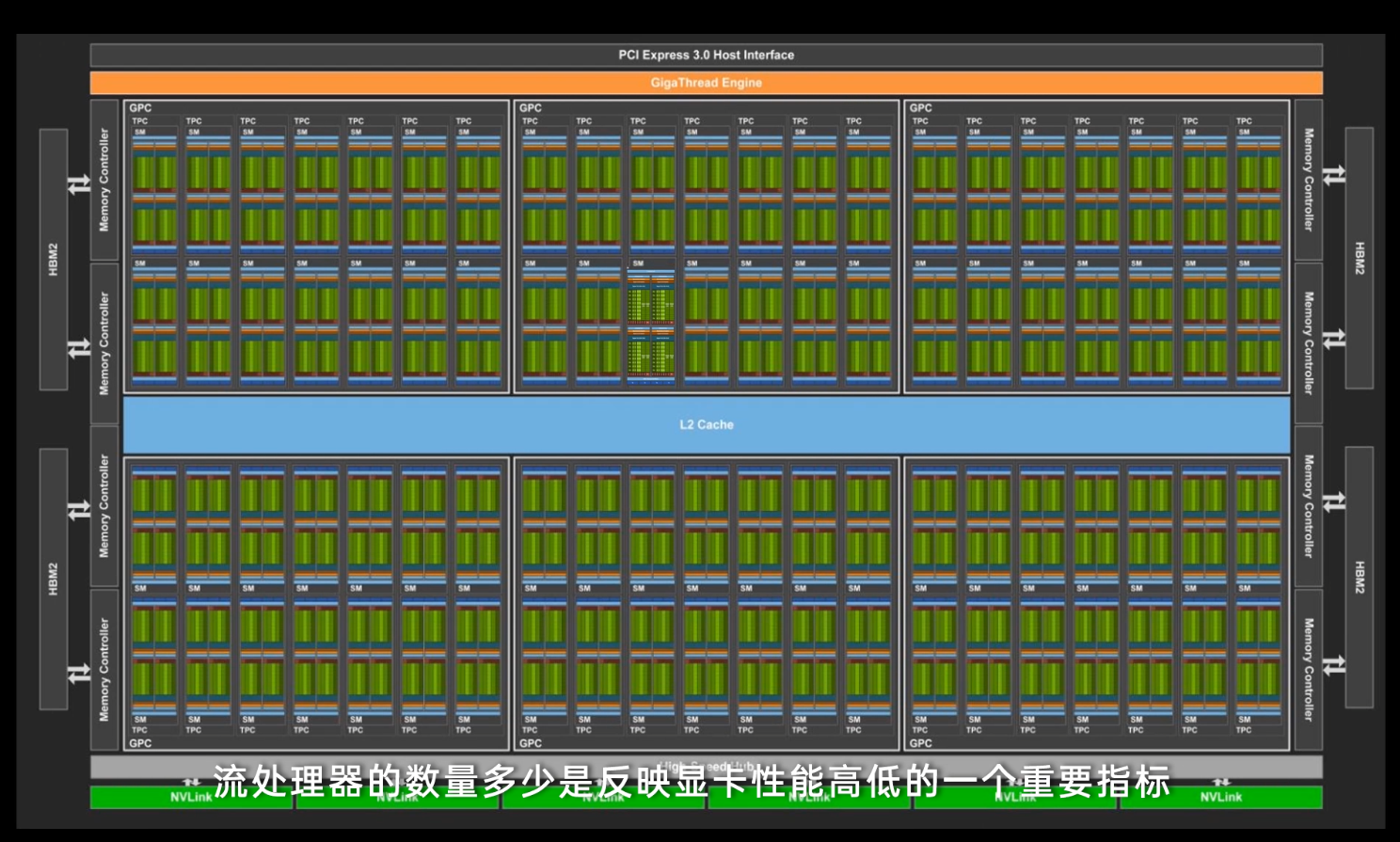Select the orange GigaThread Engine bar
This screenshot has width=1400, height=842.
click(x=706, y=83)
